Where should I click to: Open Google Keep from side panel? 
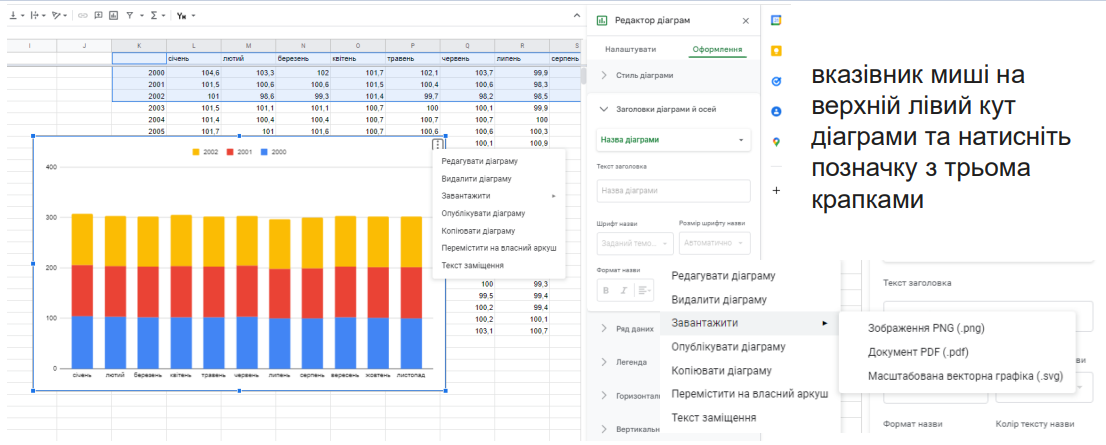(776, 50)
